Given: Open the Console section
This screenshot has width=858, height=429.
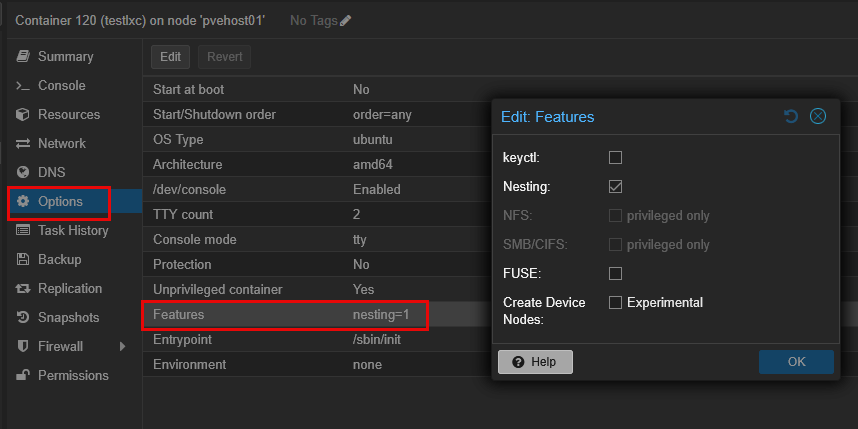Looking at the screenshot, I should coord(74,85).
